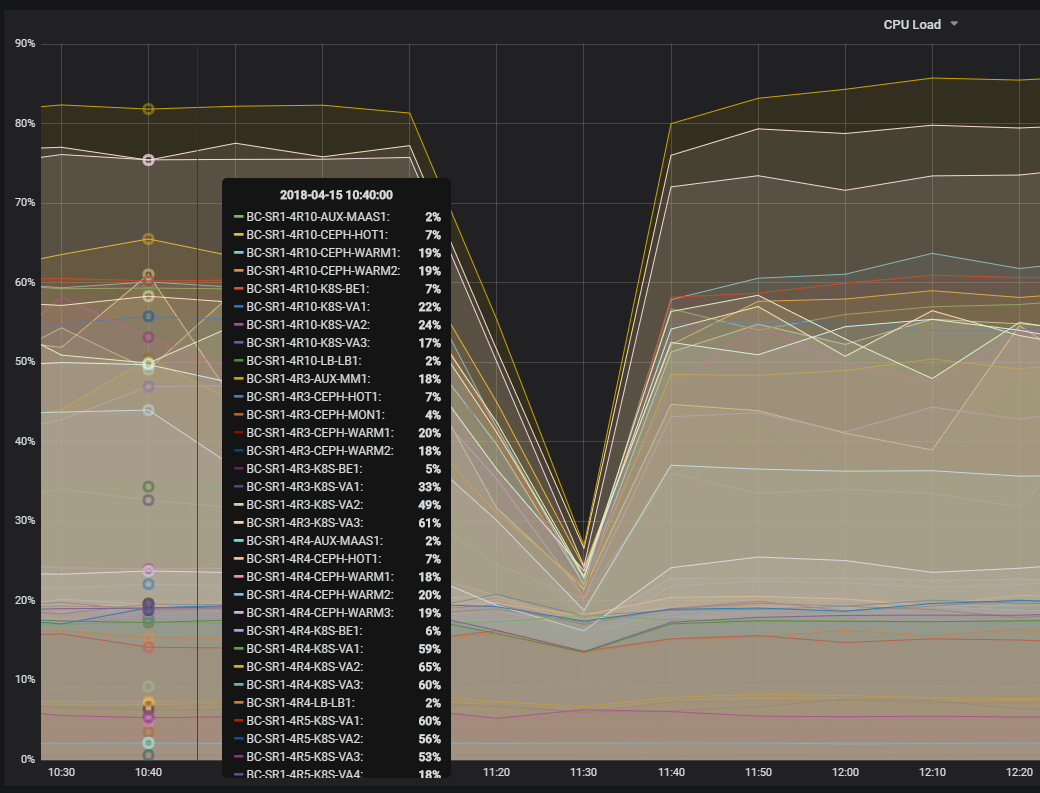This screenshot has width=1040, height=793.
Task: Click the 60% y-axis label
Action: point(25,282)
